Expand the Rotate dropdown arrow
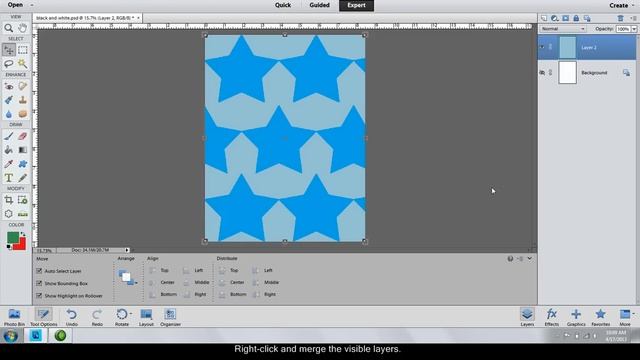 pos(131,313)
